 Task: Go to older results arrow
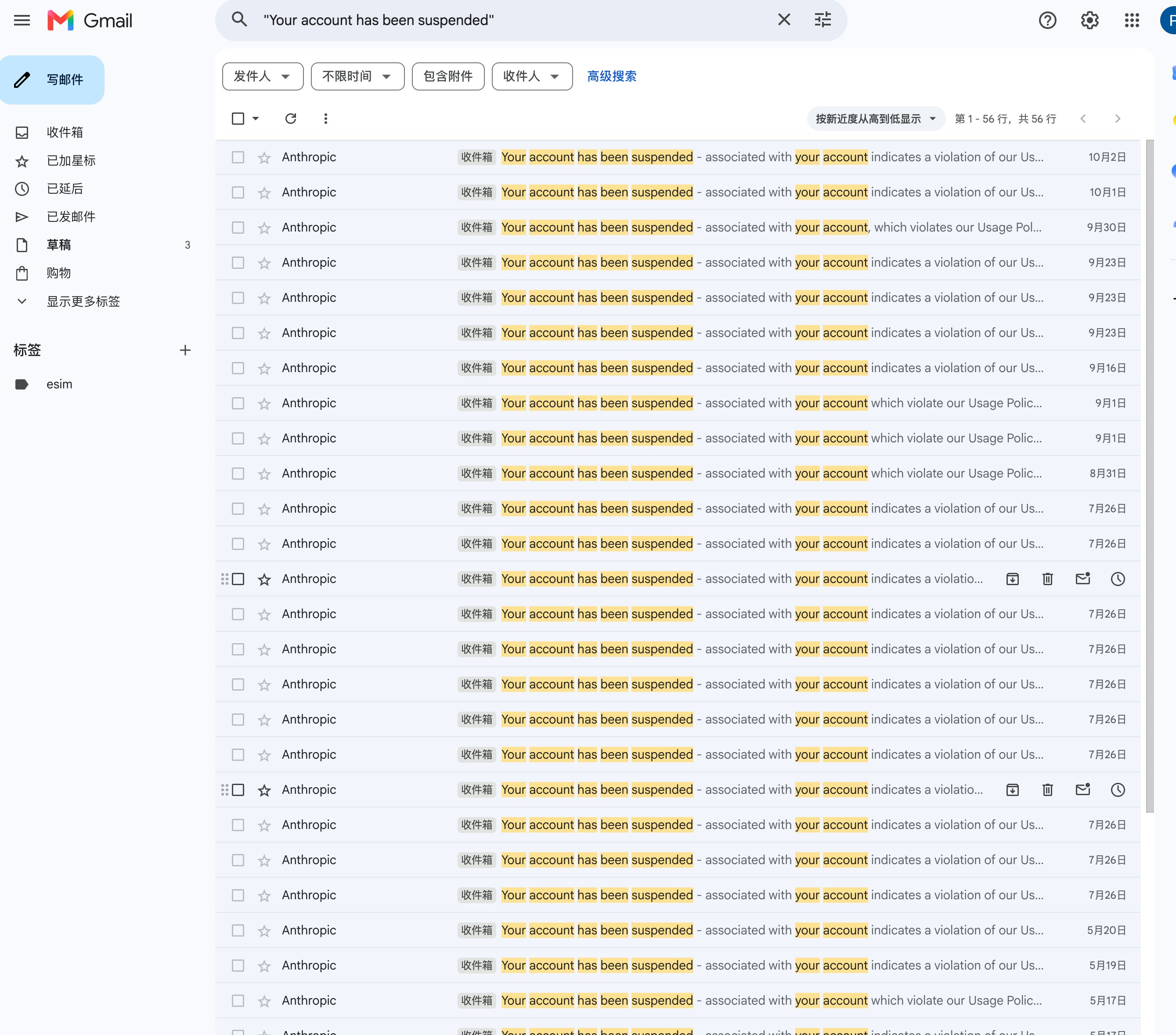click(x=1117, y=119)
